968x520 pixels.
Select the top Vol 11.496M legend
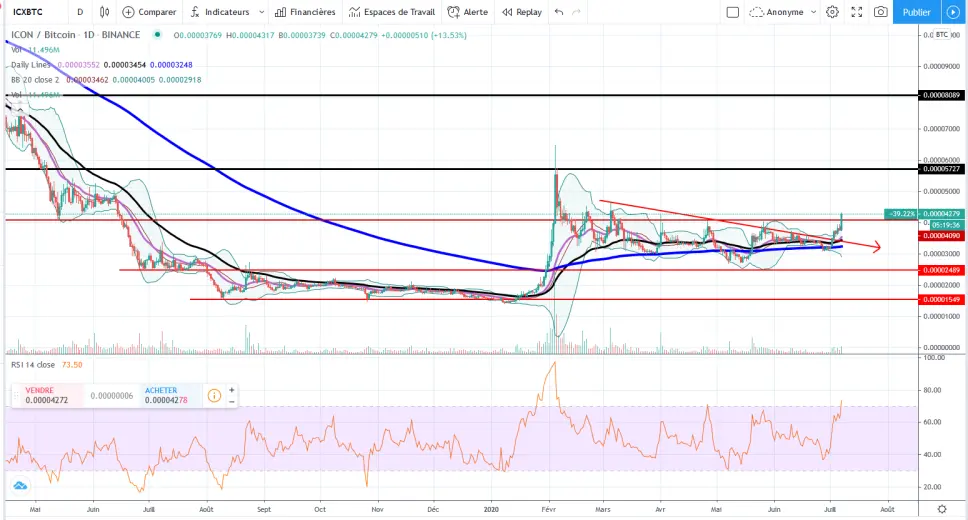pos(35,49)
